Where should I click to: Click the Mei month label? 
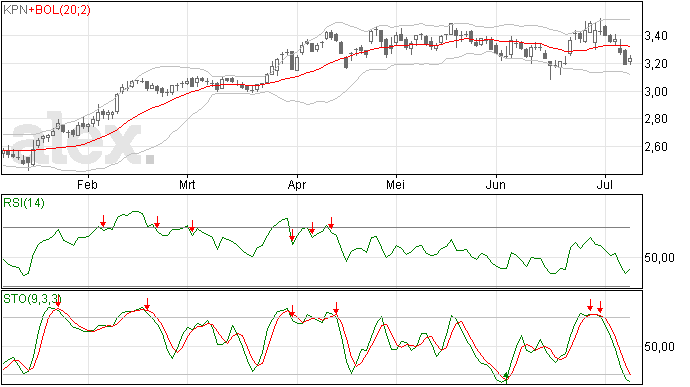[395, 184]
